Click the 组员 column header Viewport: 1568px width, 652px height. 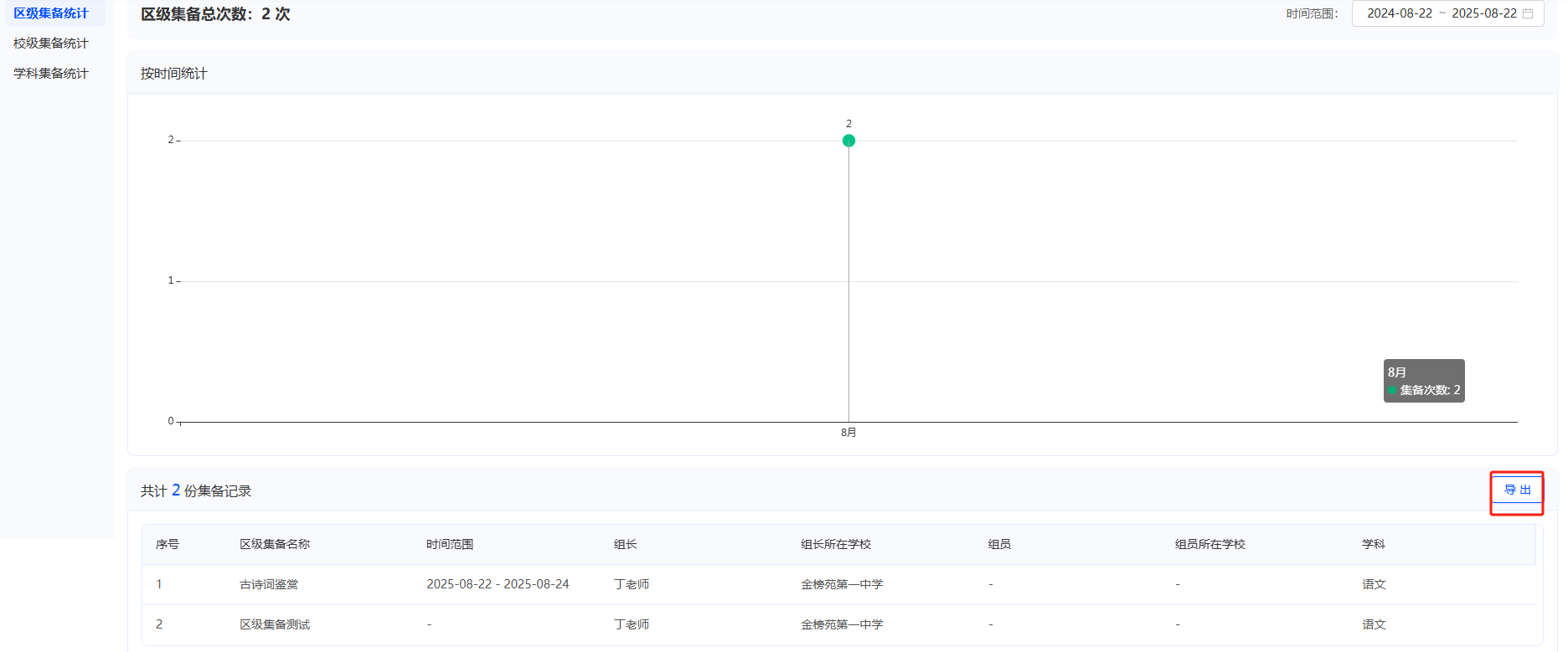(999, 544)
